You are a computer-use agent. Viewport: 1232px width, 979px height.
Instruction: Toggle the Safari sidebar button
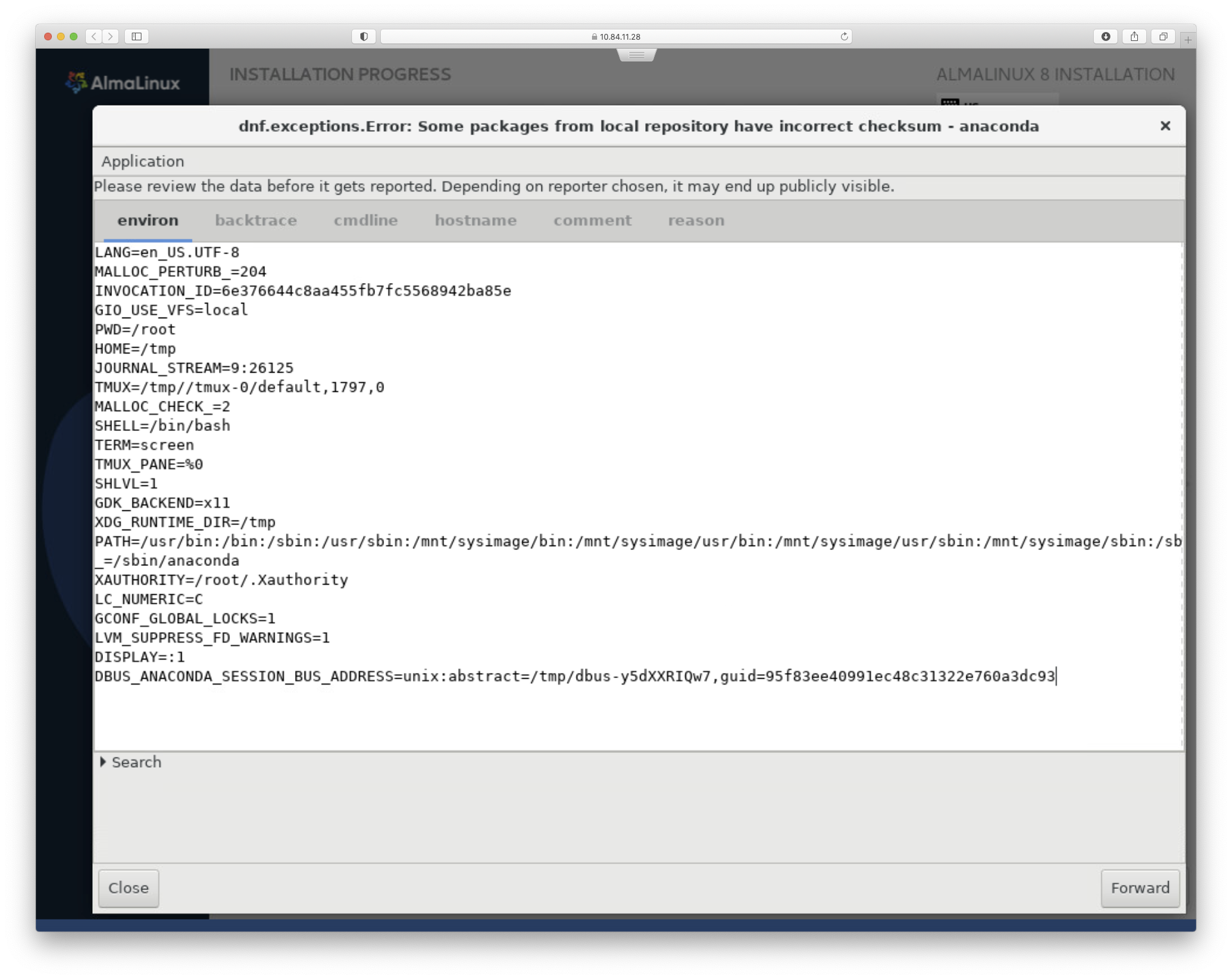click(136, 36)
